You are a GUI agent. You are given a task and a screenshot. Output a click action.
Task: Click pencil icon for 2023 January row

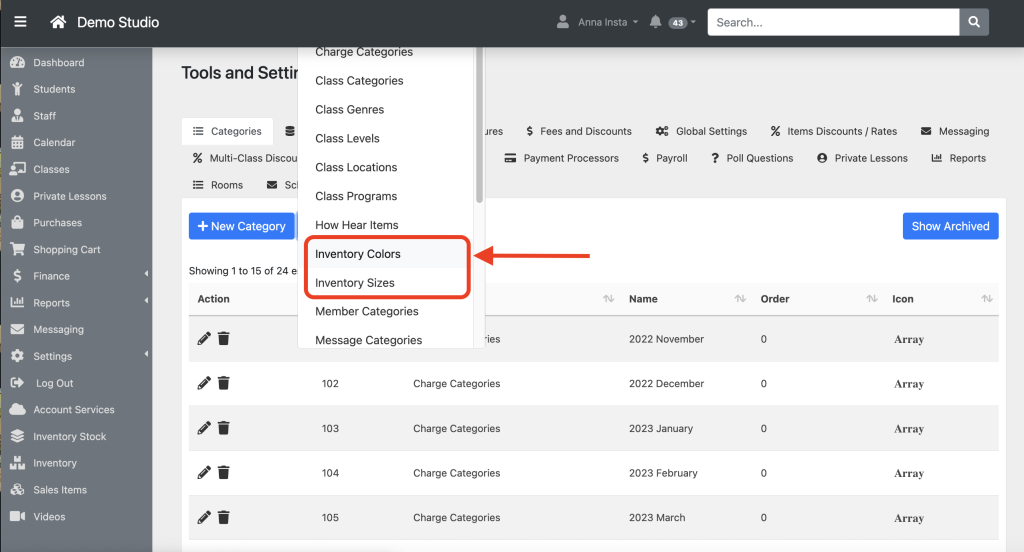click(204, 428)
